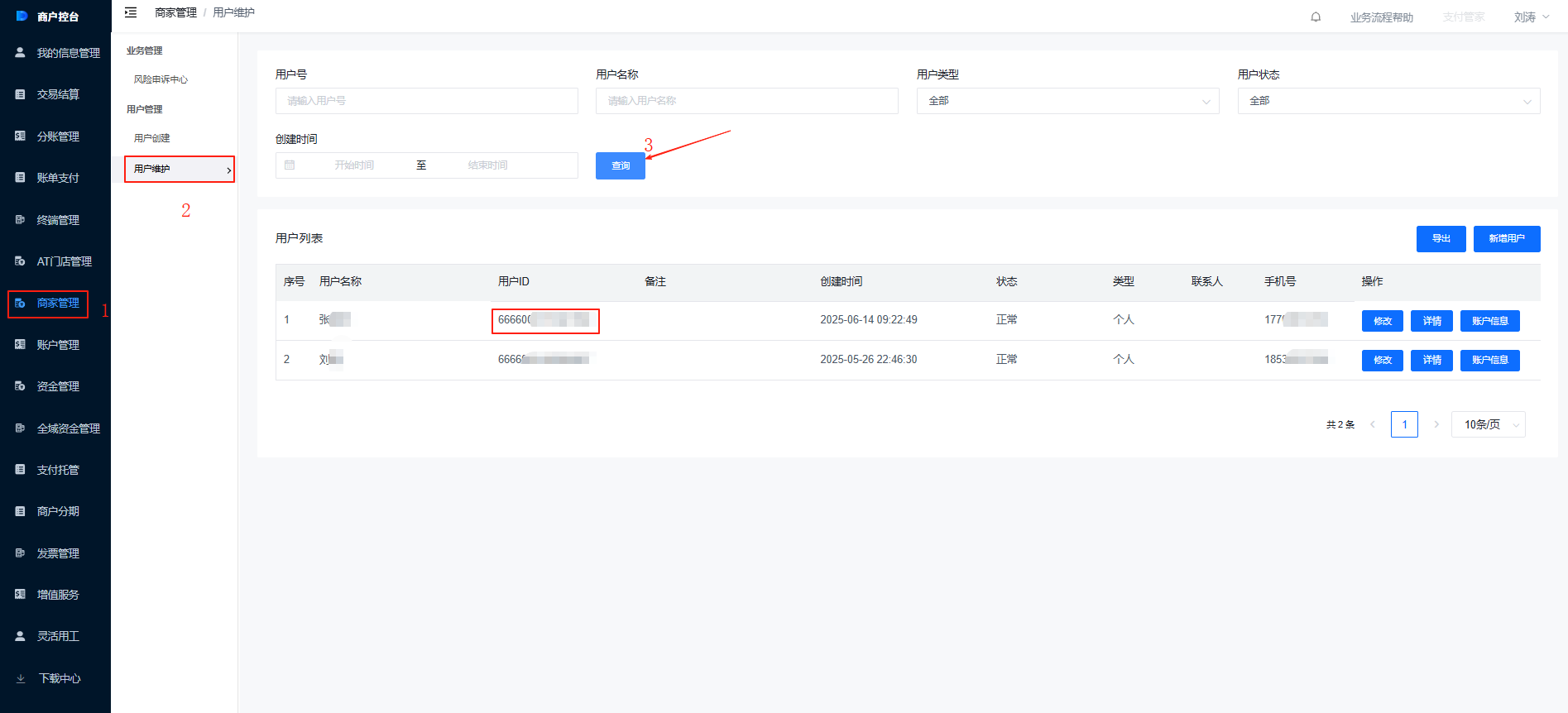Viewport: 1568px width, 713px height.
Task: Click the 下载中心 download icon
Action: (21, 678)
